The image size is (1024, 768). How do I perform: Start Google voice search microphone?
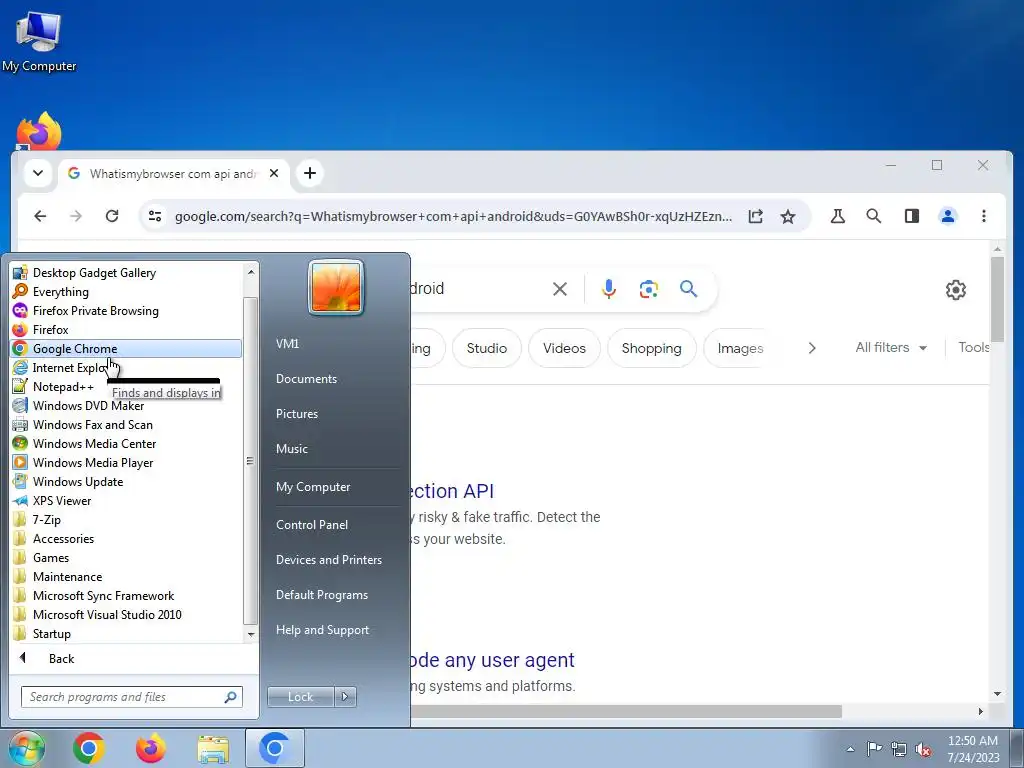point(609,289)
